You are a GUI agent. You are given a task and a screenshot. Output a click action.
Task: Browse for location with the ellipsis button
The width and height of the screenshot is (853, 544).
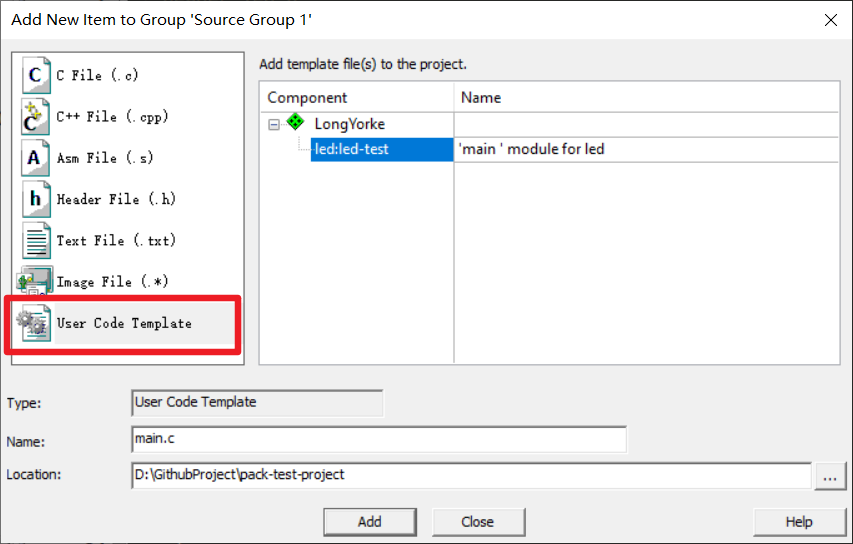click(x=829, y=476)
